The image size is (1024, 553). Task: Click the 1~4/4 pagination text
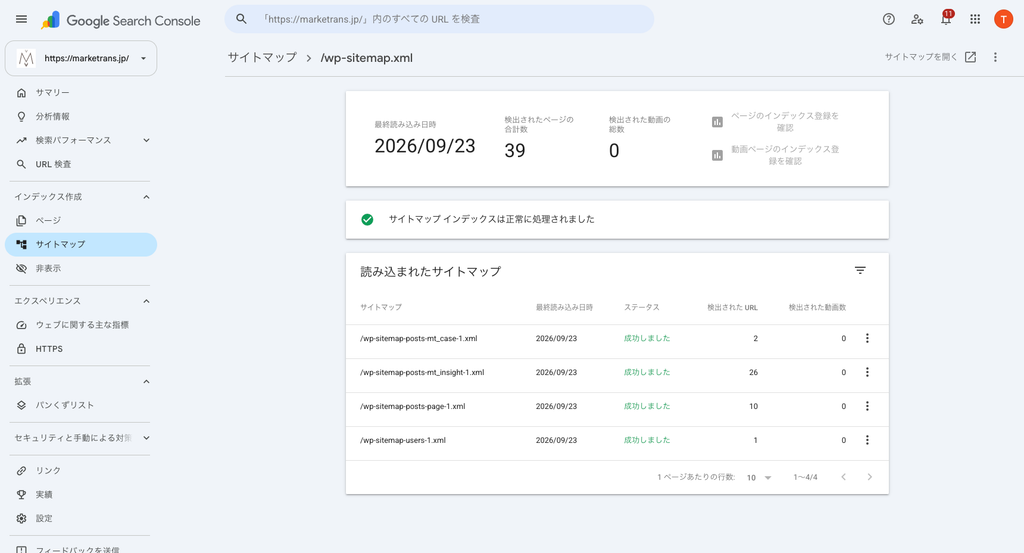pos(805,477)
